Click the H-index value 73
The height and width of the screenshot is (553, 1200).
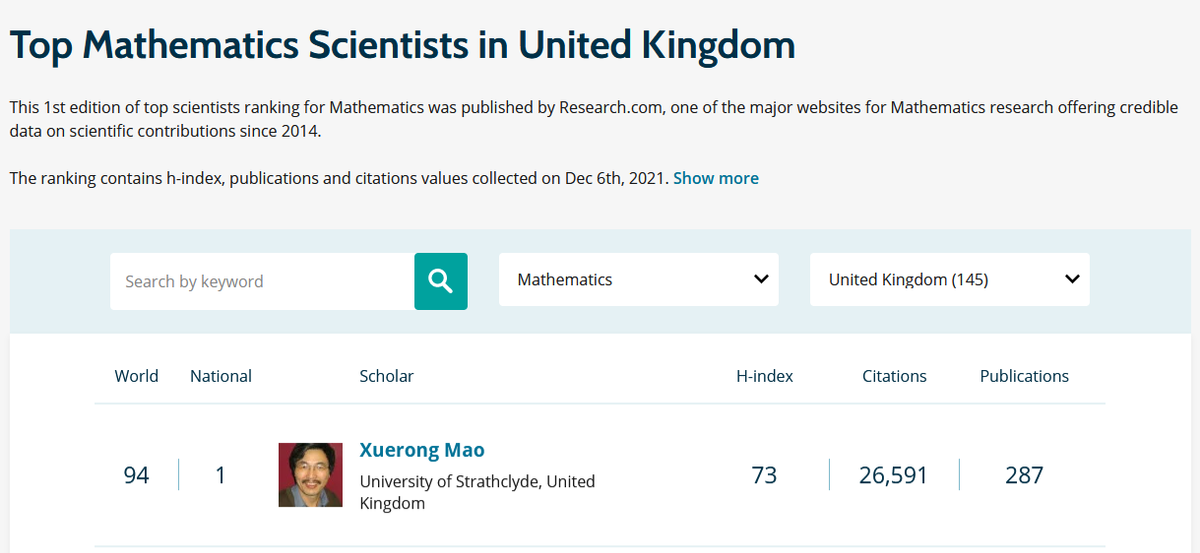(x=764, y=475)
